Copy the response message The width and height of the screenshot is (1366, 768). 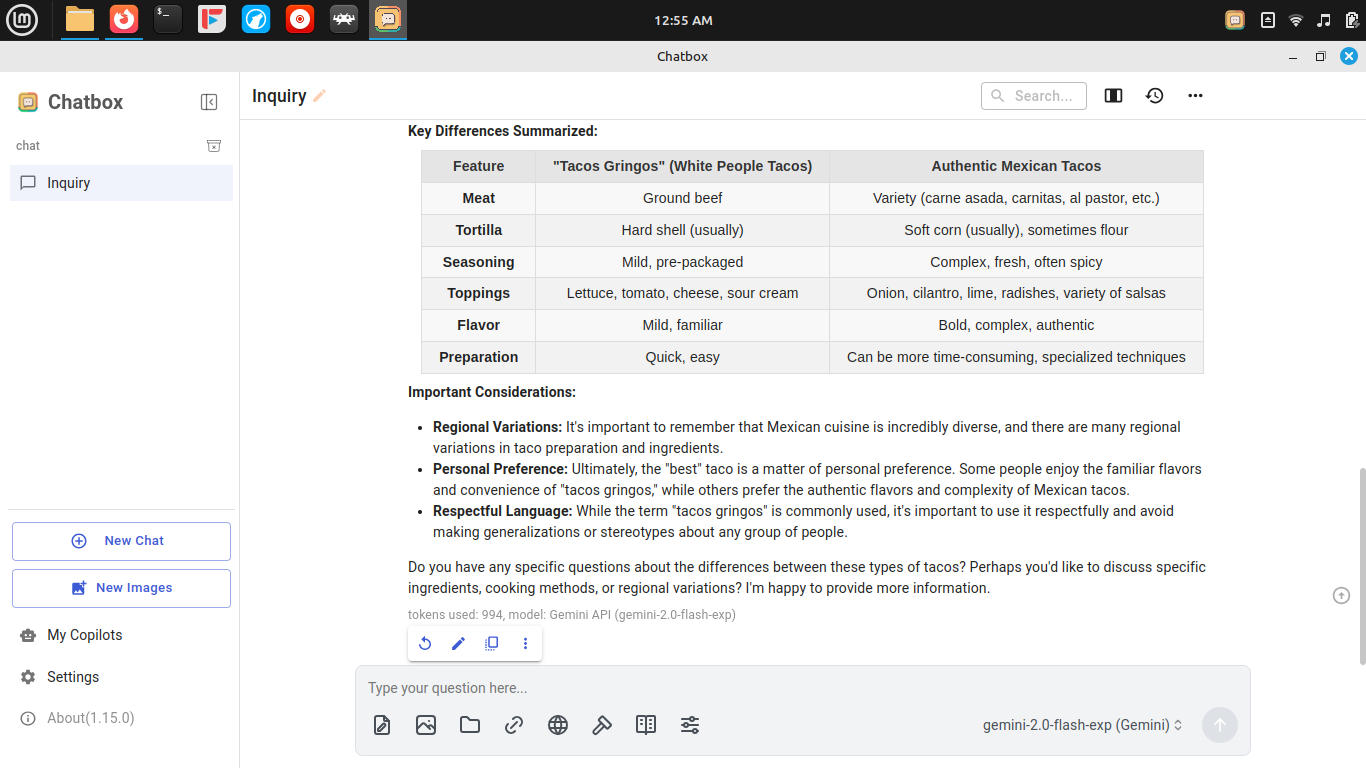point(491,644)
